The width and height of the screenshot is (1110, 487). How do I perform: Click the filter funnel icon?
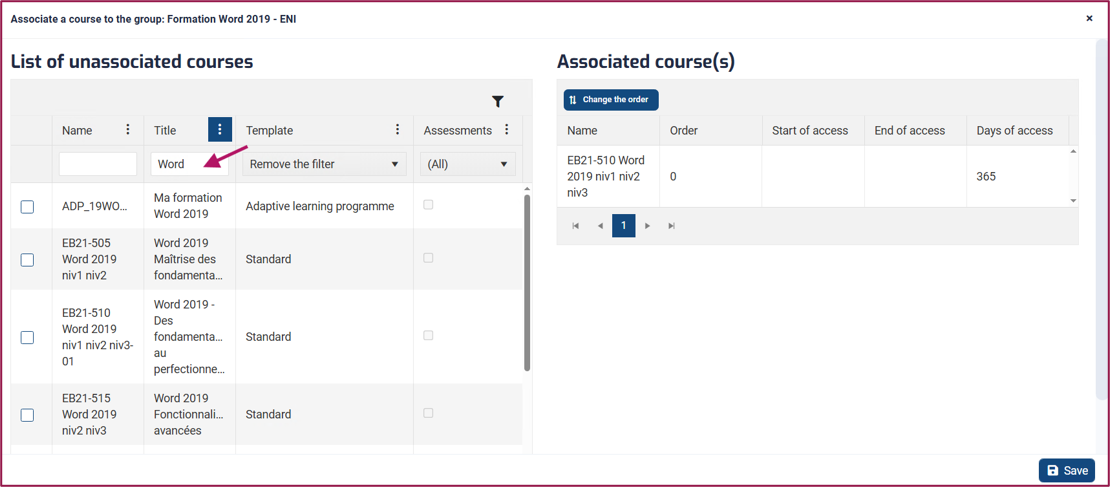tap(498, 101)
